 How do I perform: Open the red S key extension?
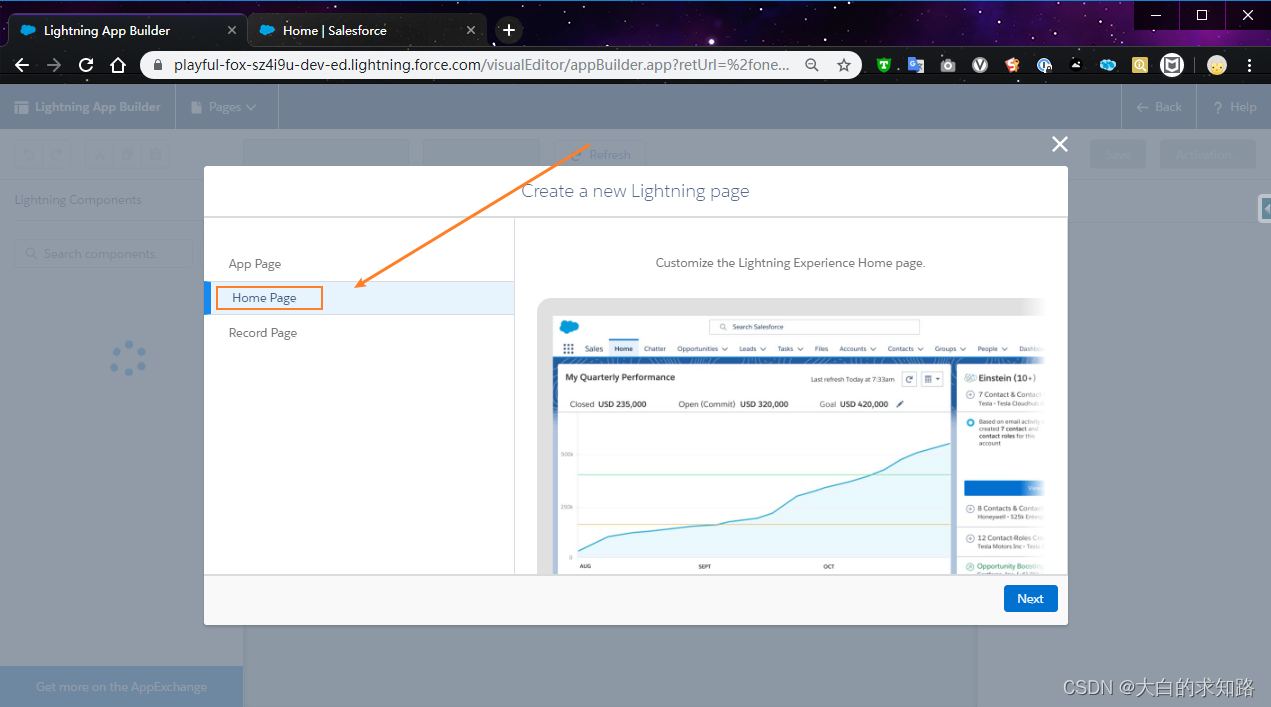pyautogui.click(x=1012, y=65)
